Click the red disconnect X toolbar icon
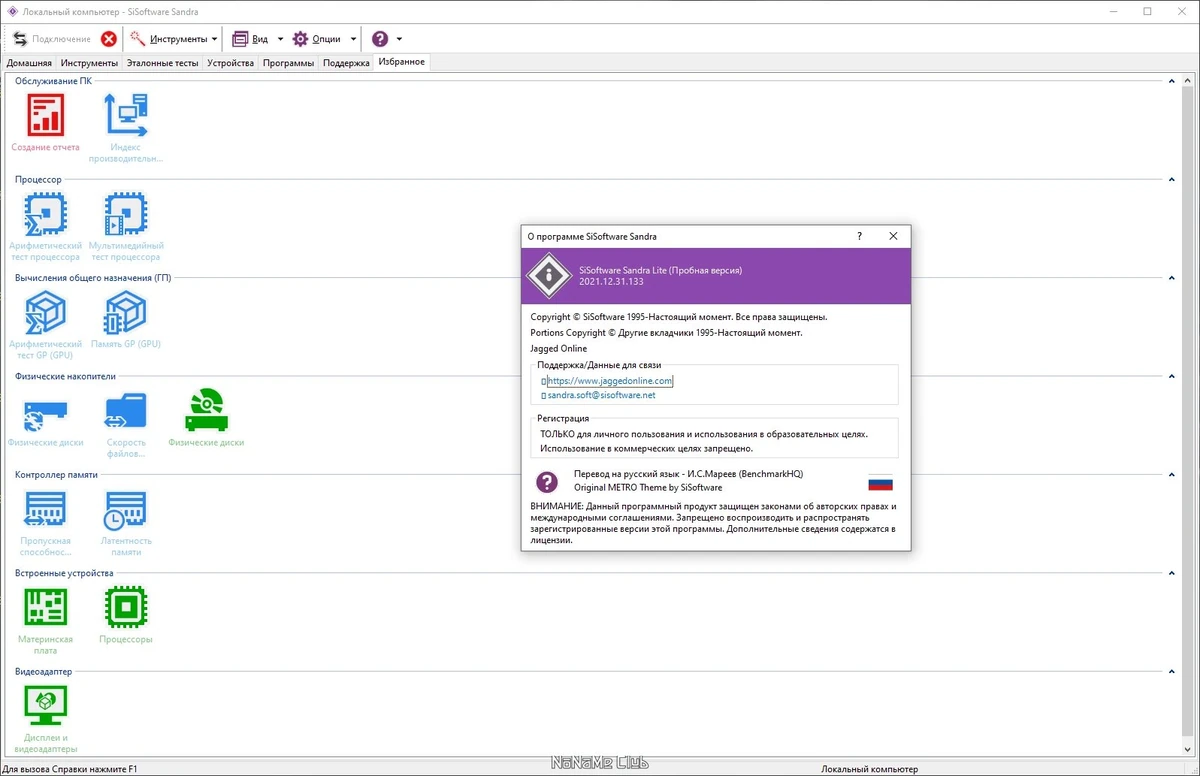The width and height of the screenshot is (1200, 776). (109, 39)
